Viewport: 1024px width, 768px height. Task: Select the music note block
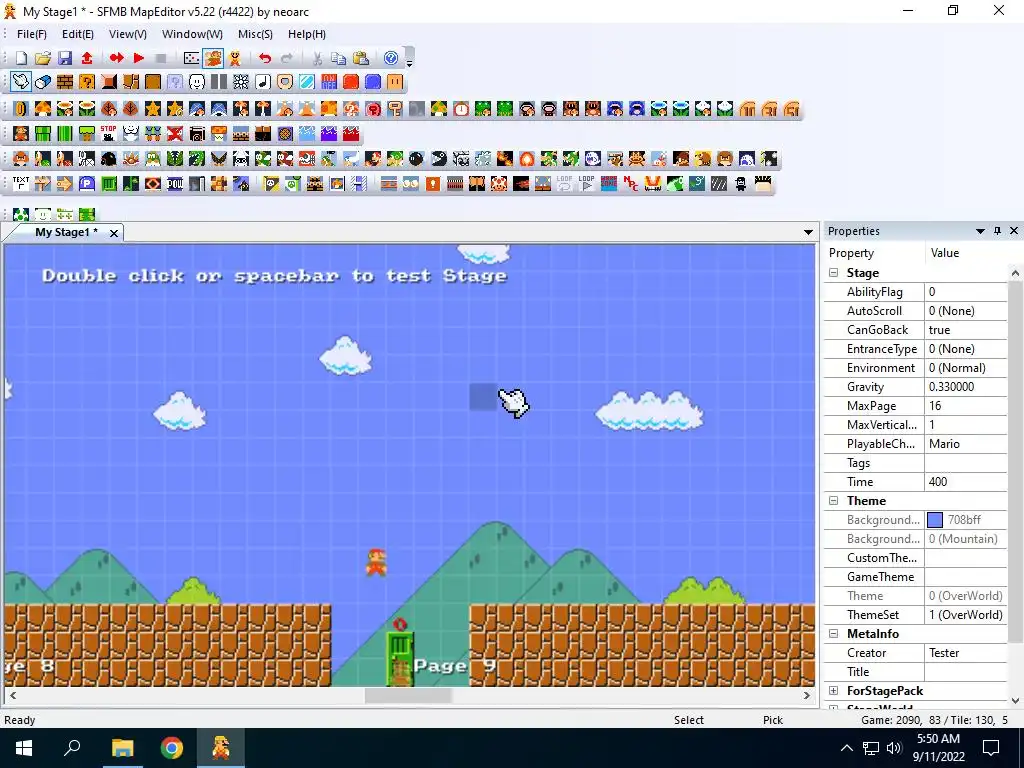[x=263, y=82]
